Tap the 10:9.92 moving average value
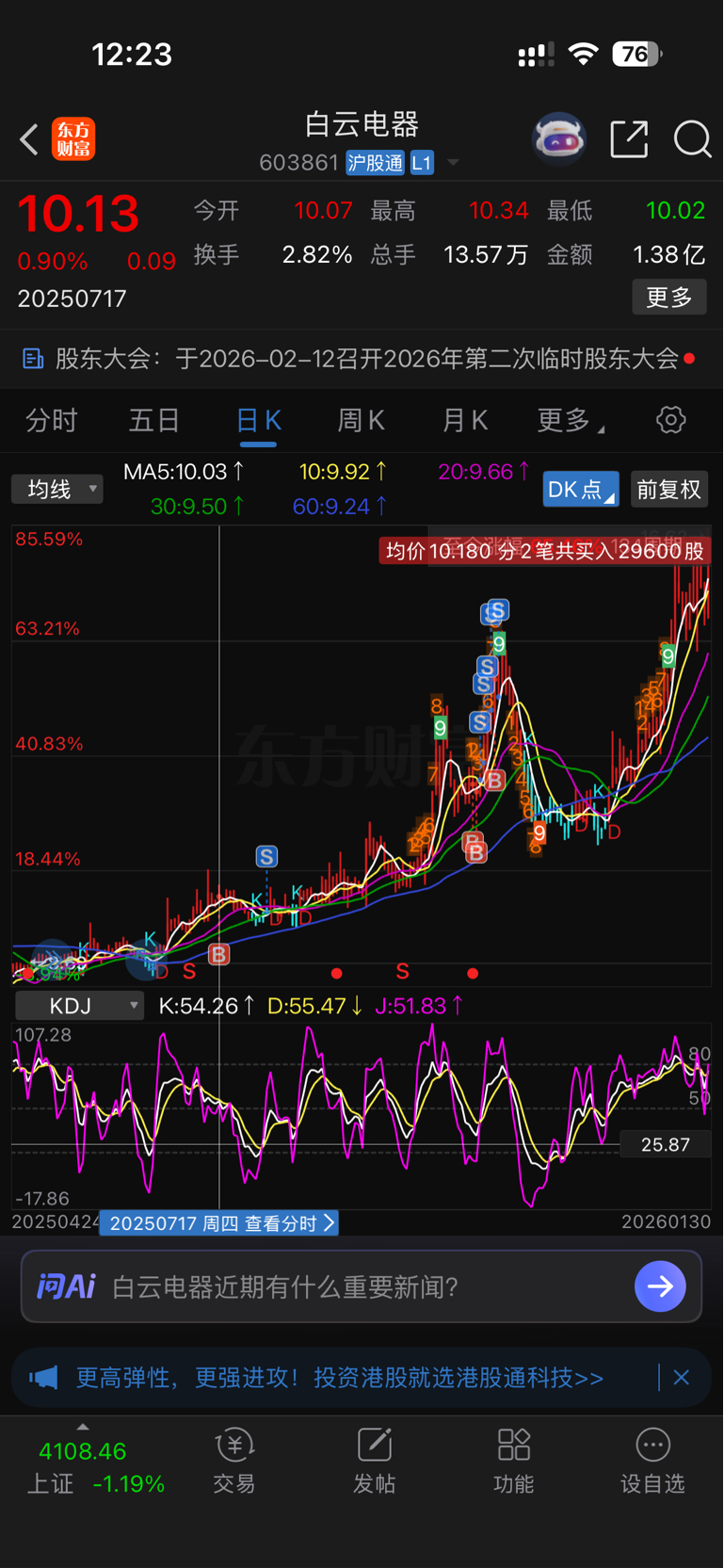 point(343,472)
